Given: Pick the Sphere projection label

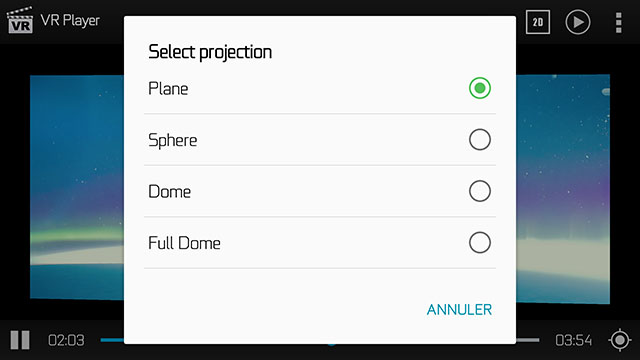Looking at the screenshot, I should coord(173,140).
